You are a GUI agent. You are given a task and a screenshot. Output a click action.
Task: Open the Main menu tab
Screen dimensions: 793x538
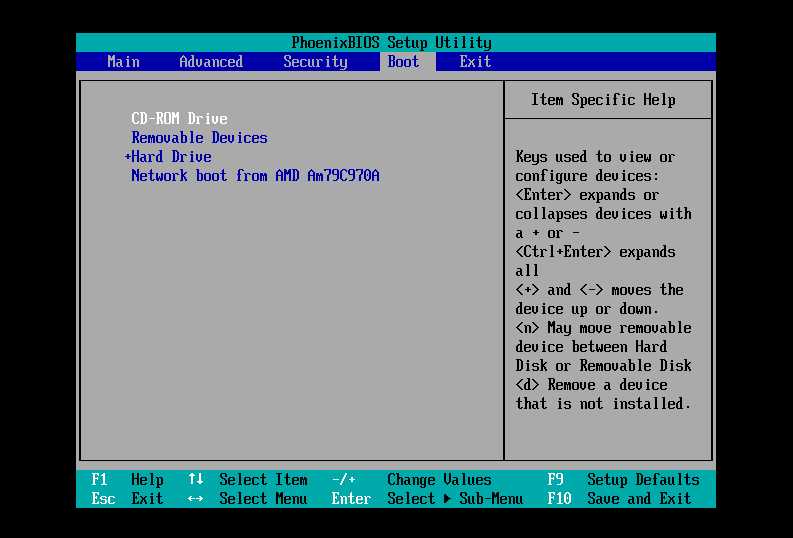pos(123,62)
